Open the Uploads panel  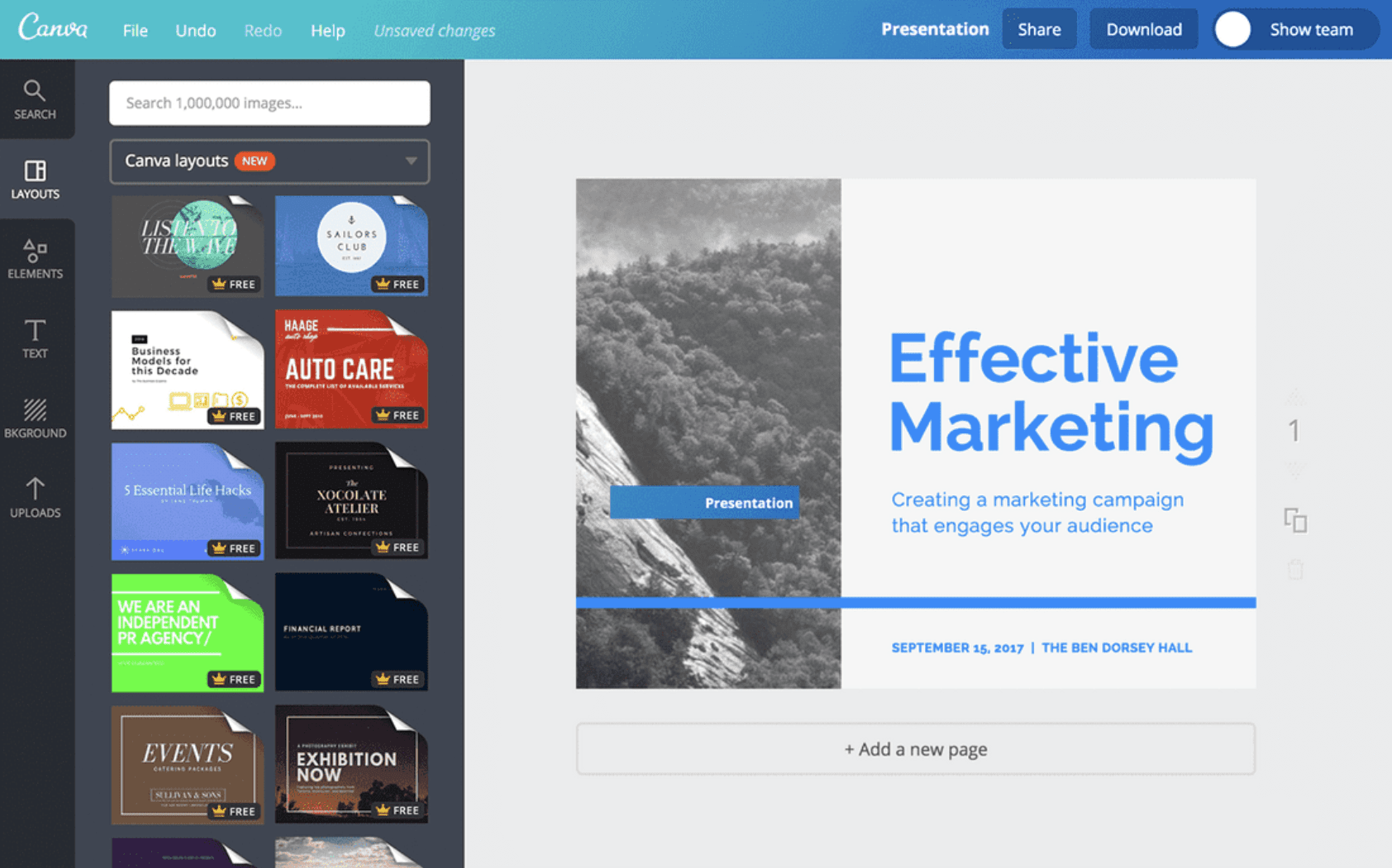pos(35,498)
